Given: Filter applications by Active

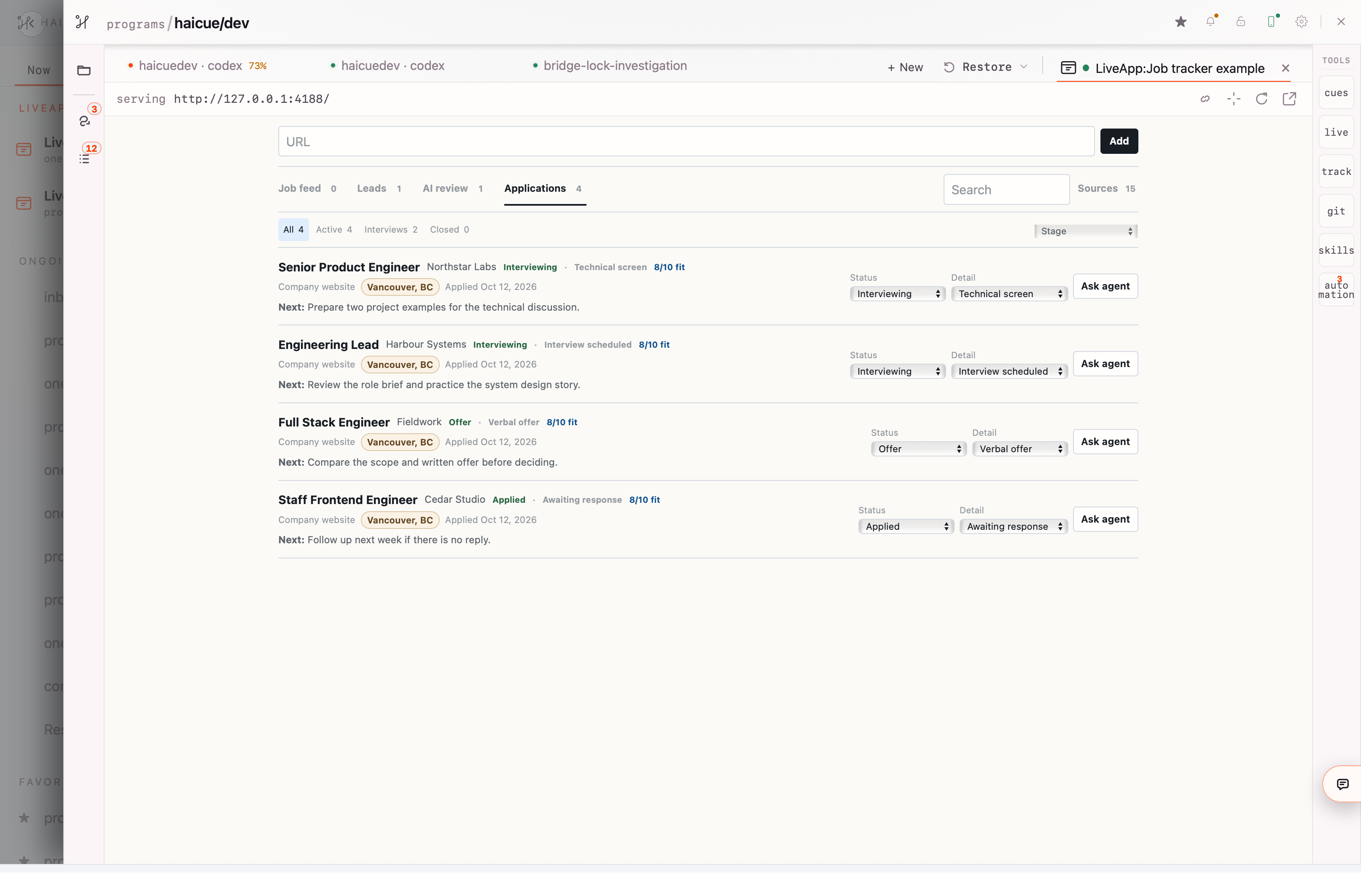Looking at the screenshot, I should [334, 229].
